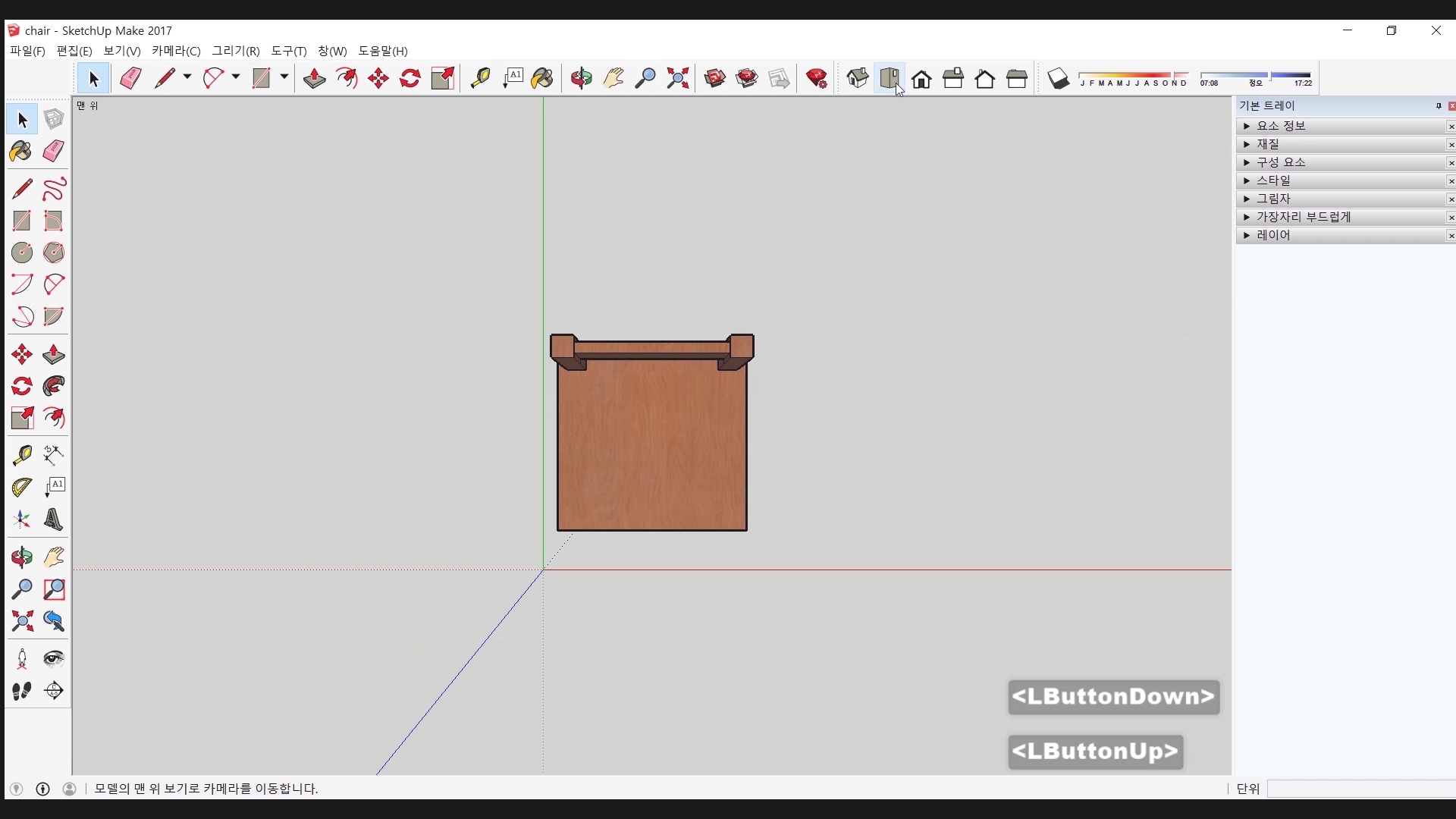
Task: Select the Walk tool with footprints icon
Action: pyautogui.click(x=22, y=691)
